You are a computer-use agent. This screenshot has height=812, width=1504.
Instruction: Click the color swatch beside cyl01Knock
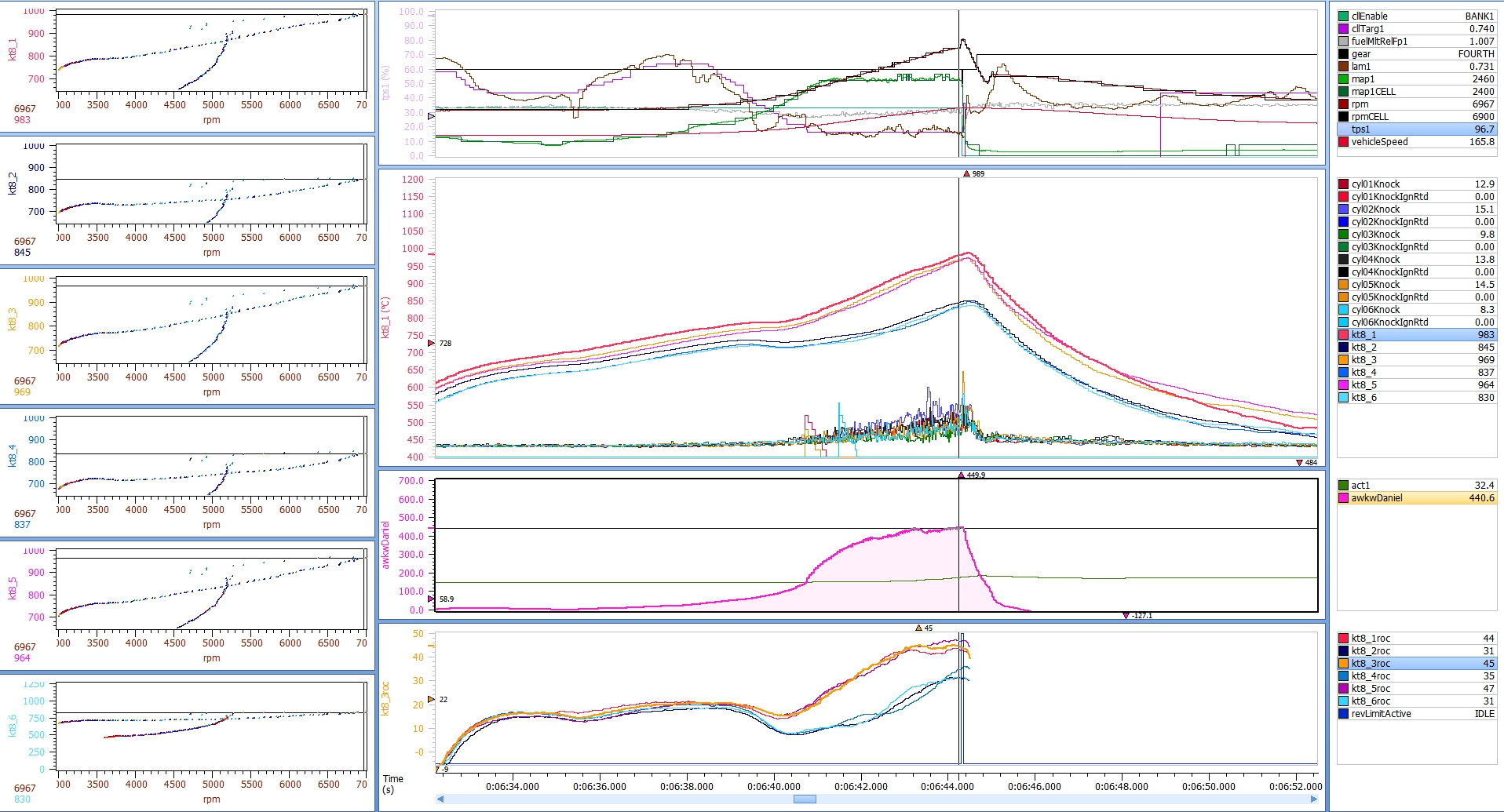(x=1343, y=184)
